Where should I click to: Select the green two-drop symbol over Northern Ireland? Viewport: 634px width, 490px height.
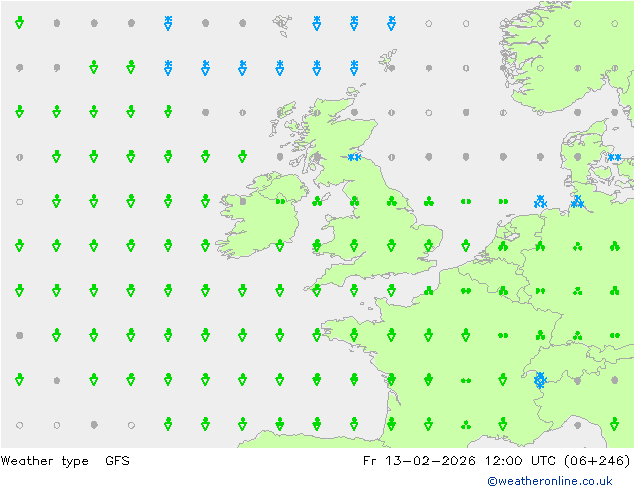pos(280,201)
